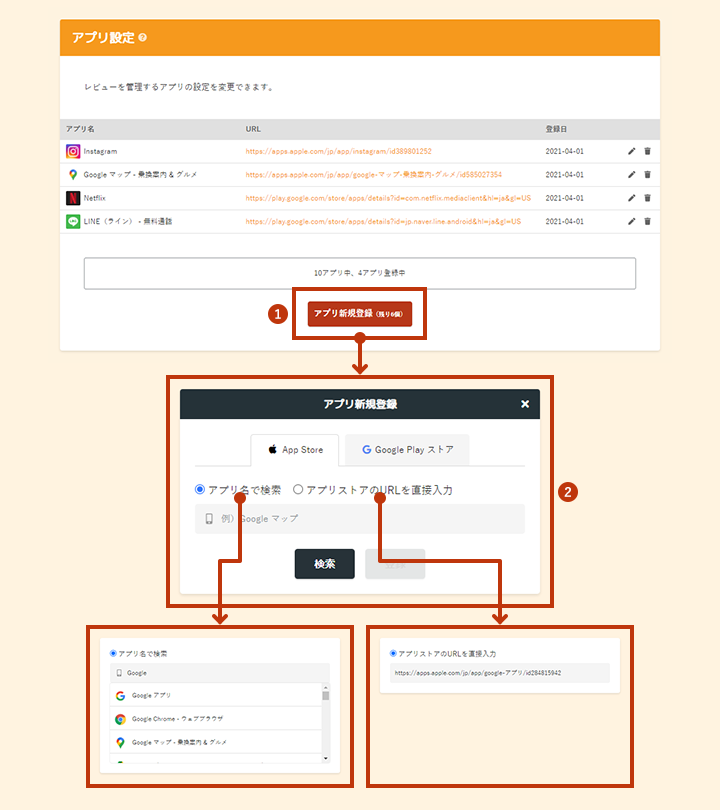The width and height of the screenshot is (720, 810).
Task: Click the edit pencil for Instagram
Action: 631,151
